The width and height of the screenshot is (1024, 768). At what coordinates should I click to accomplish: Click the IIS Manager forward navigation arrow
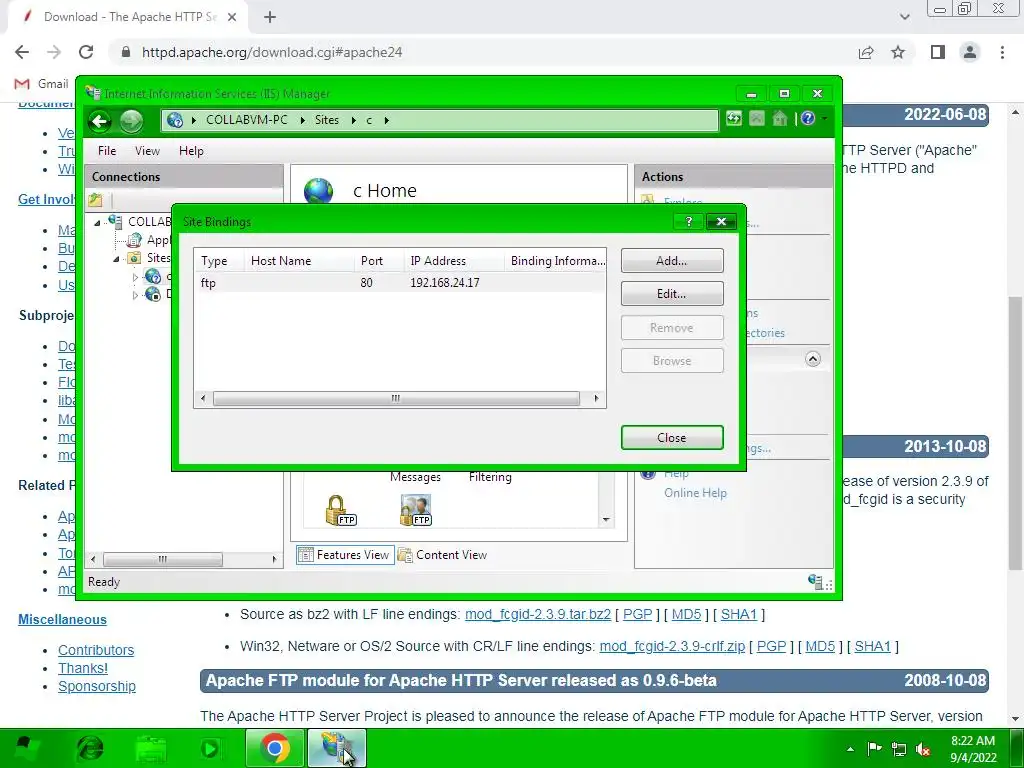(x=131, y=121)
